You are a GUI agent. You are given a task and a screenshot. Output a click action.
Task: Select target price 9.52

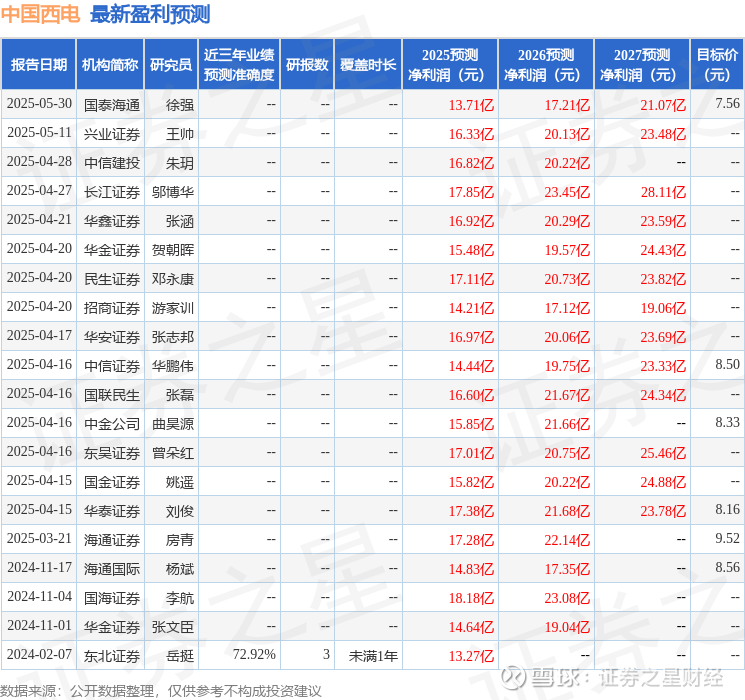(x=727, y=538)
